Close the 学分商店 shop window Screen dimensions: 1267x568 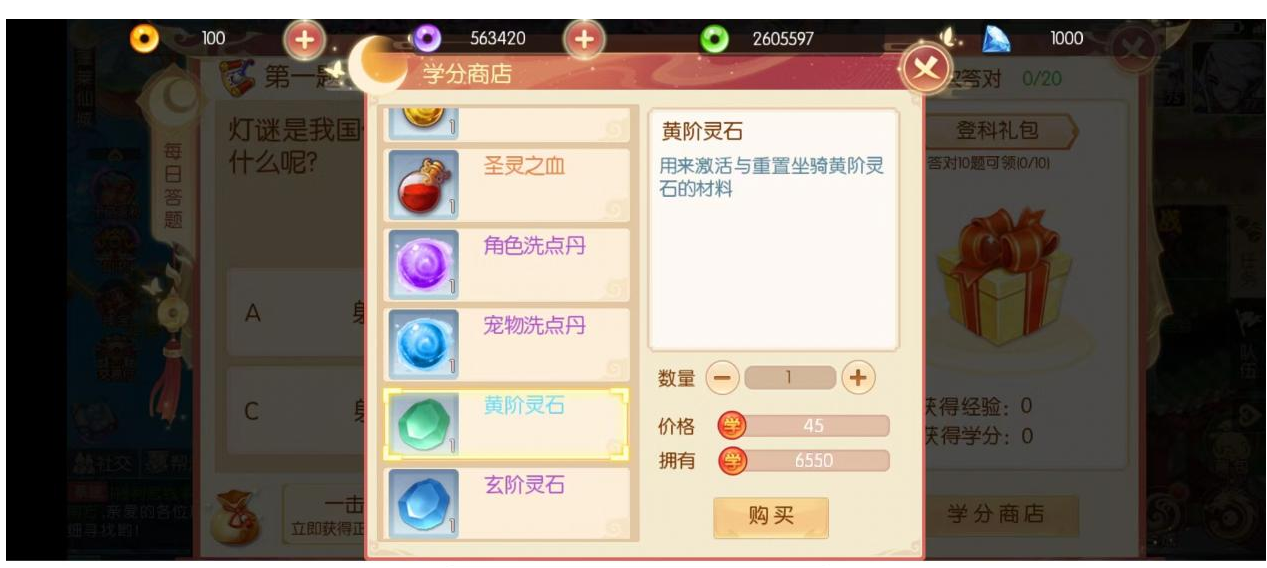pos(926,70)
